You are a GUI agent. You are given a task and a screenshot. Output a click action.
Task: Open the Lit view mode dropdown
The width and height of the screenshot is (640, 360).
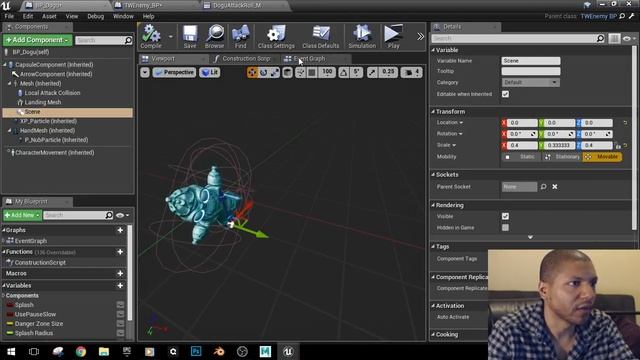pyautogui.click(x=210, y=72)
